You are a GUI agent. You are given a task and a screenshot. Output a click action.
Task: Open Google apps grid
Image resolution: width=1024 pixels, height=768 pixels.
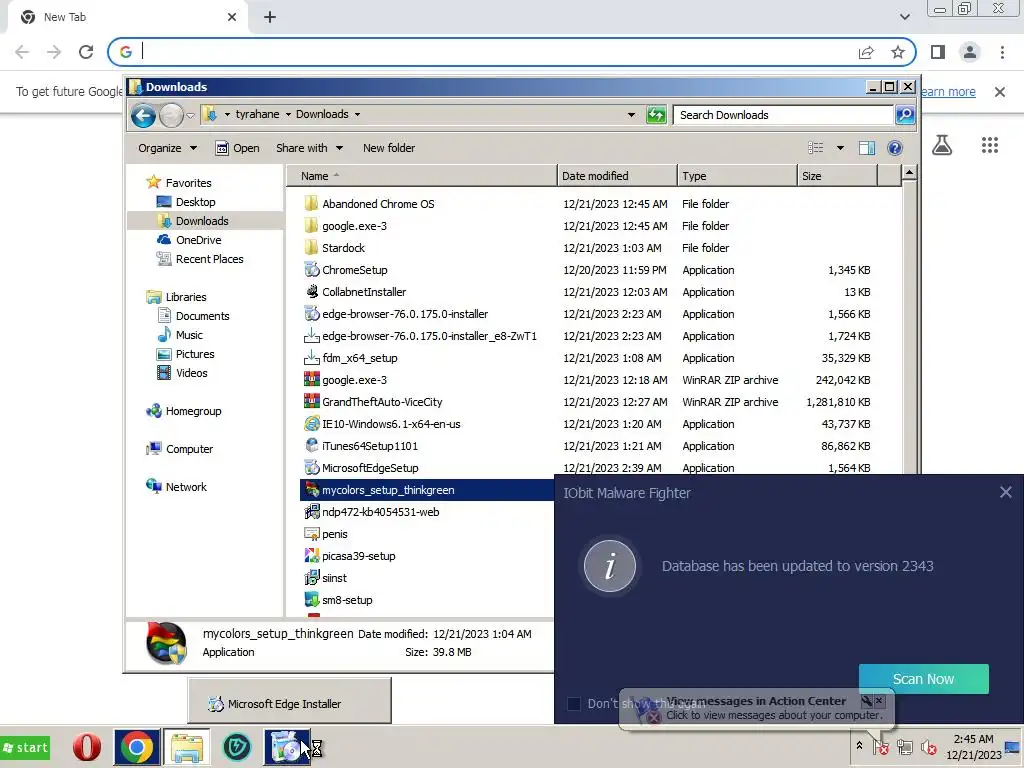click(x=990, y=145)
